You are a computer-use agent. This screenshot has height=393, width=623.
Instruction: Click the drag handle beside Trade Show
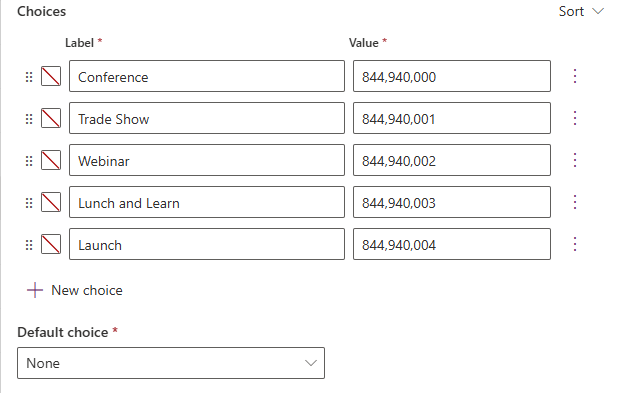tap(29, 119)
